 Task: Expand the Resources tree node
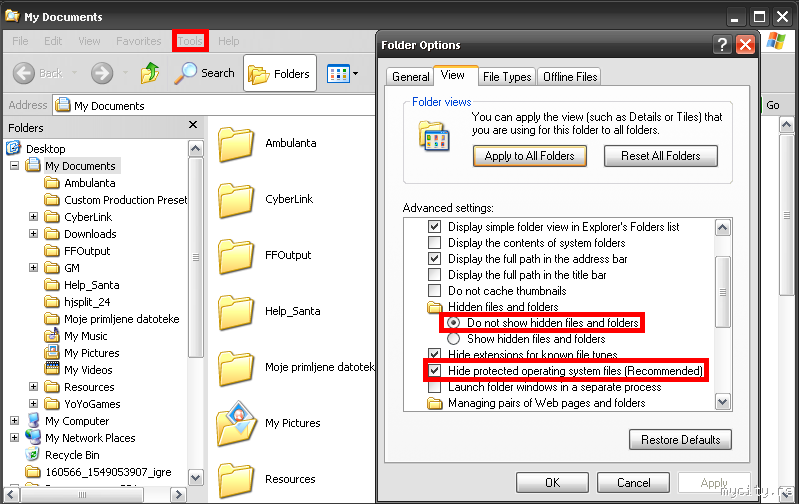pyautogui.click(x=33, y=387)
